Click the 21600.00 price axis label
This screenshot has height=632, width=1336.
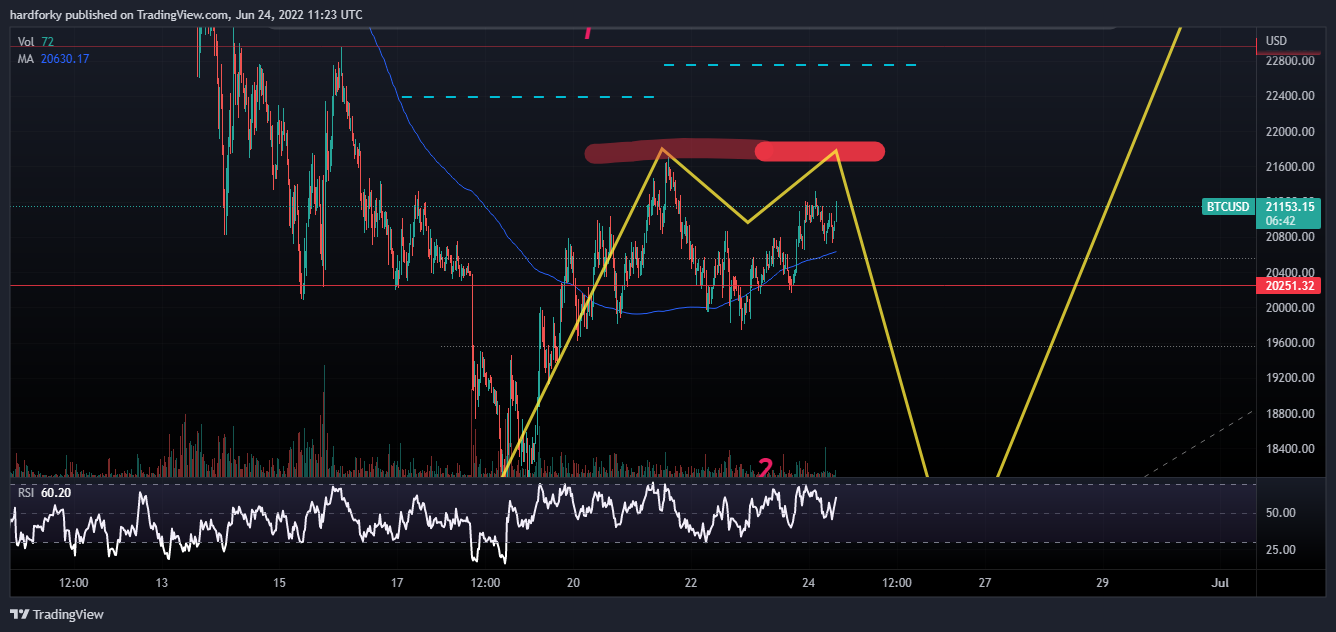(1289, 167)
